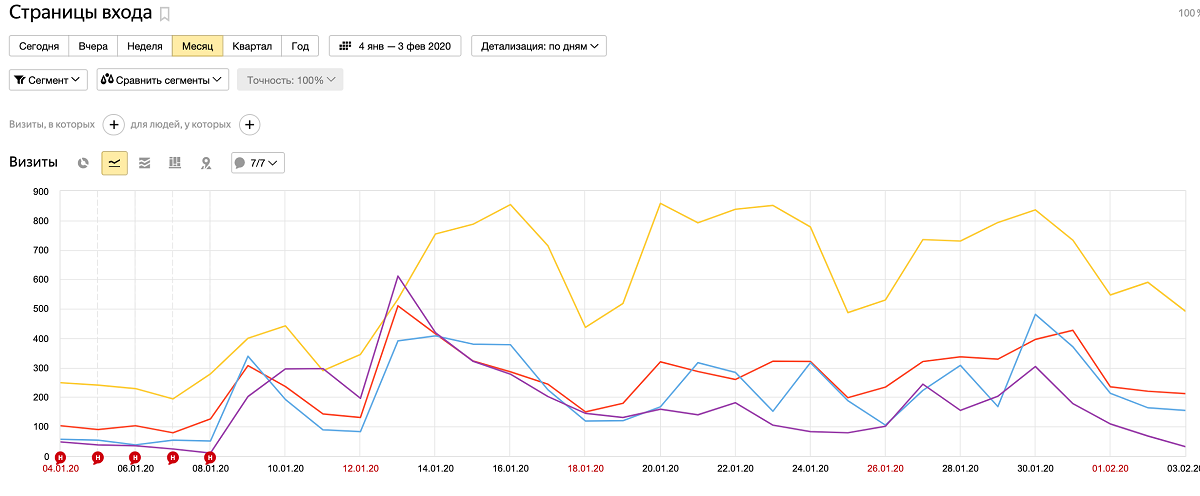Image resolution: width=1200 pixels, height=496 pixels.
Task: Click the holiday note marker on 04.01.20
Action: (x=60, y=457)
